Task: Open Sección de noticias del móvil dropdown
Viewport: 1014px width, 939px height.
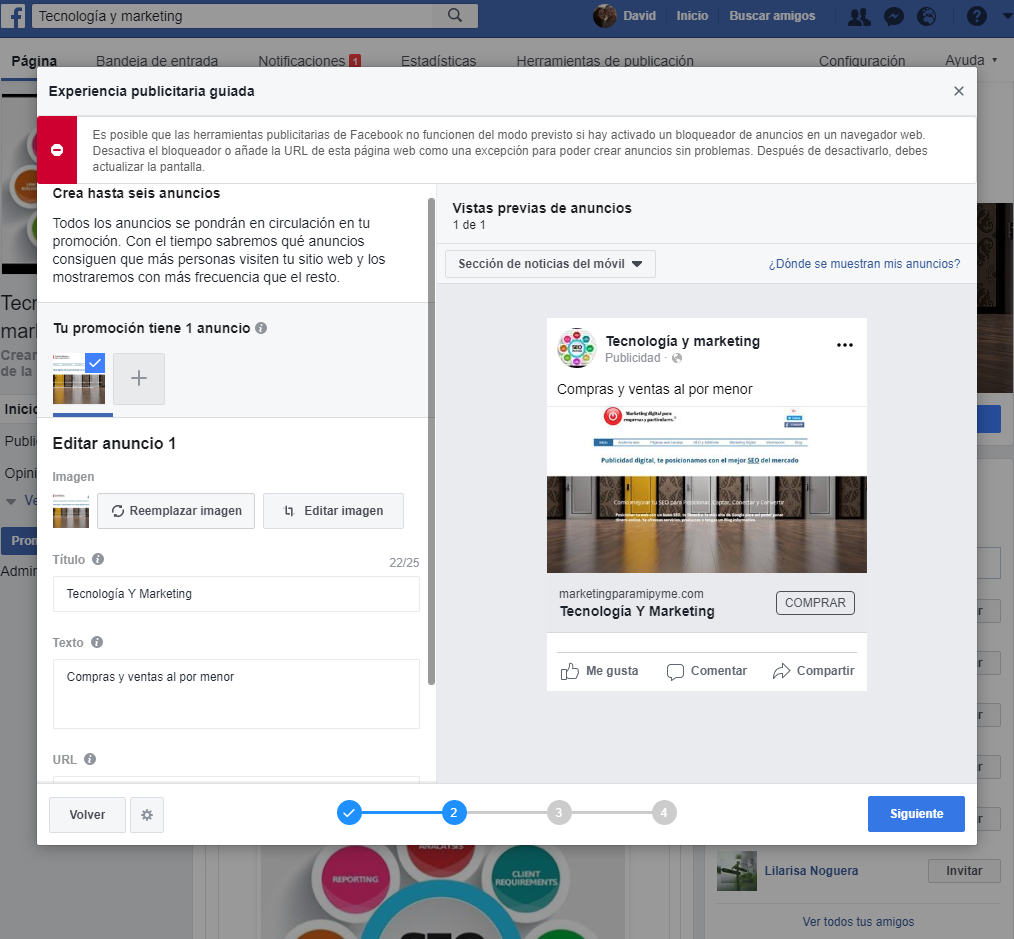Action: [550, 264]
